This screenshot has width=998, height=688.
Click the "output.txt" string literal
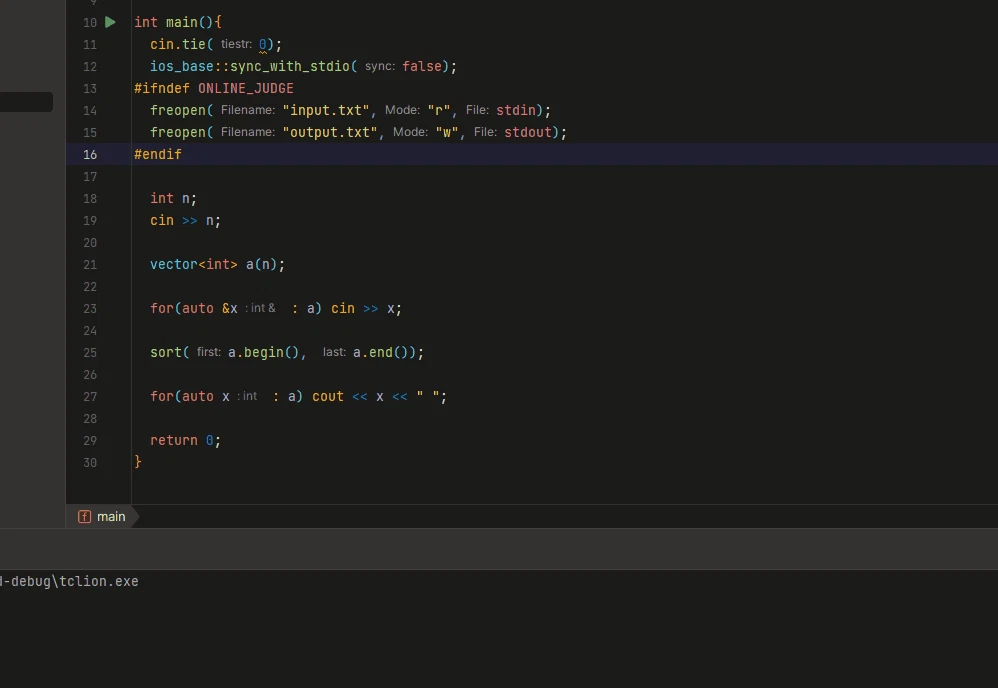(x=330, y=132)
